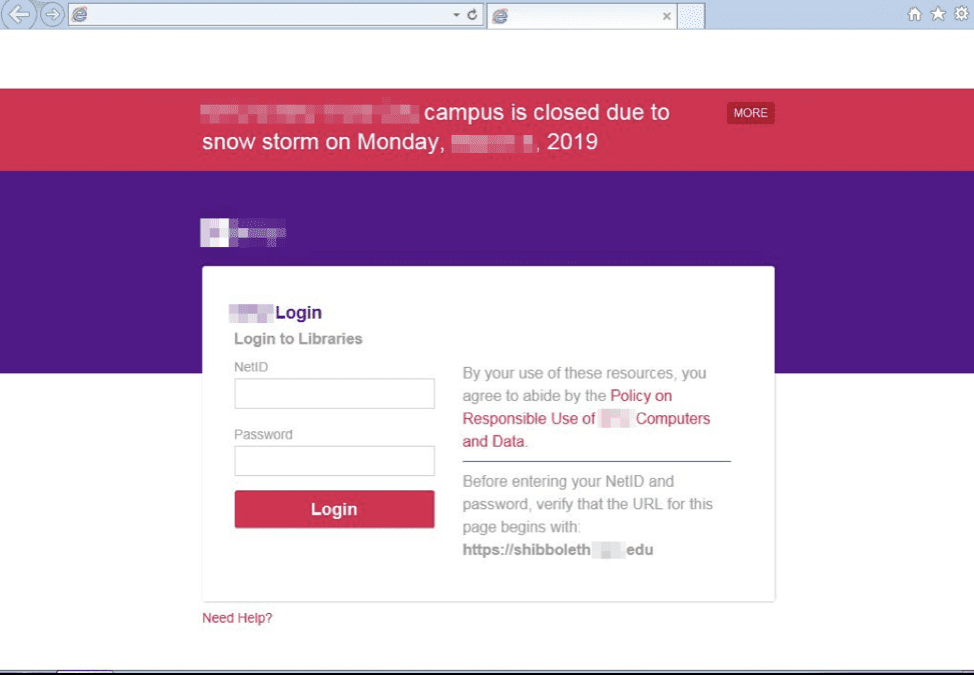Open a new tab button
This screenshot has width=974, height=675.
691,16
